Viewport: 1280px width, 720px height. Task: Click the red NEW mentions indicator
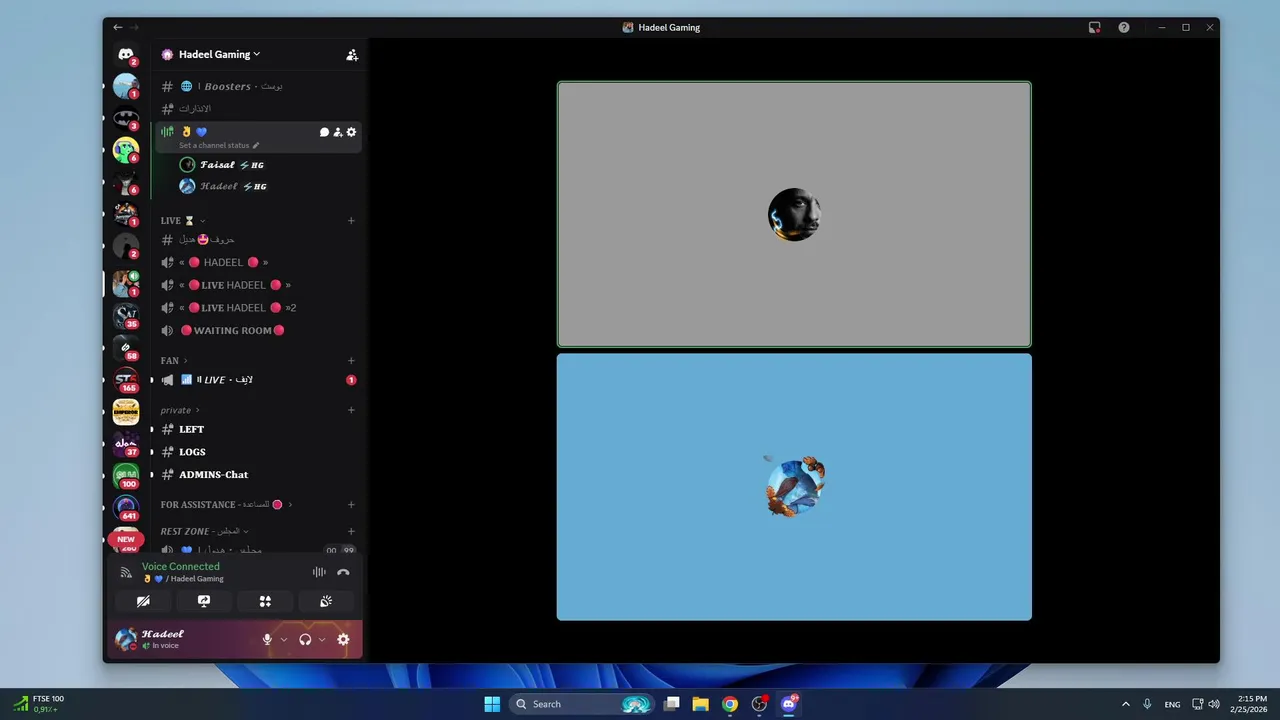click(126, 539)
